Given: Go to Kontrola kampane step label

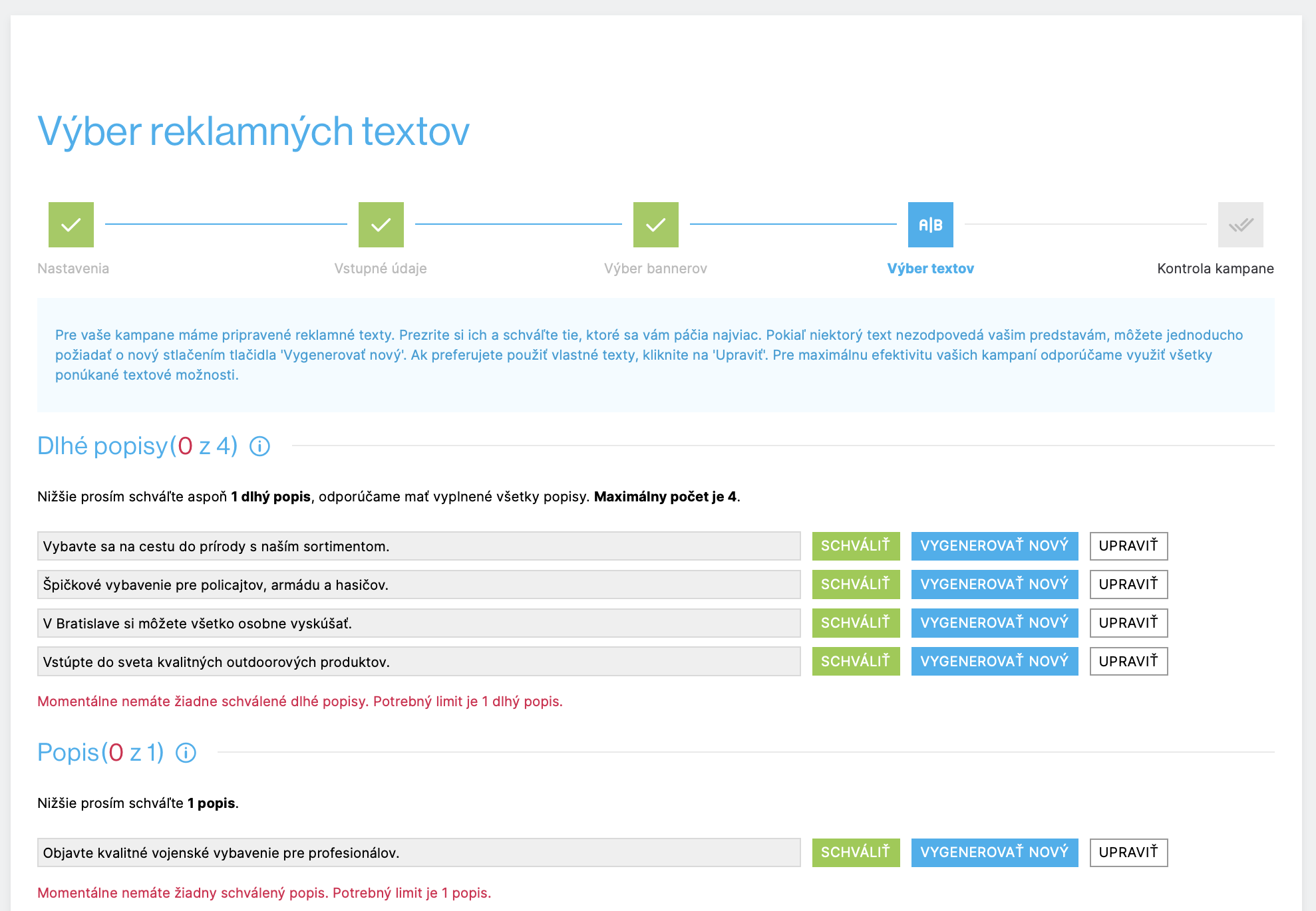Looking at the screenshot, I should click(1216, 269).
